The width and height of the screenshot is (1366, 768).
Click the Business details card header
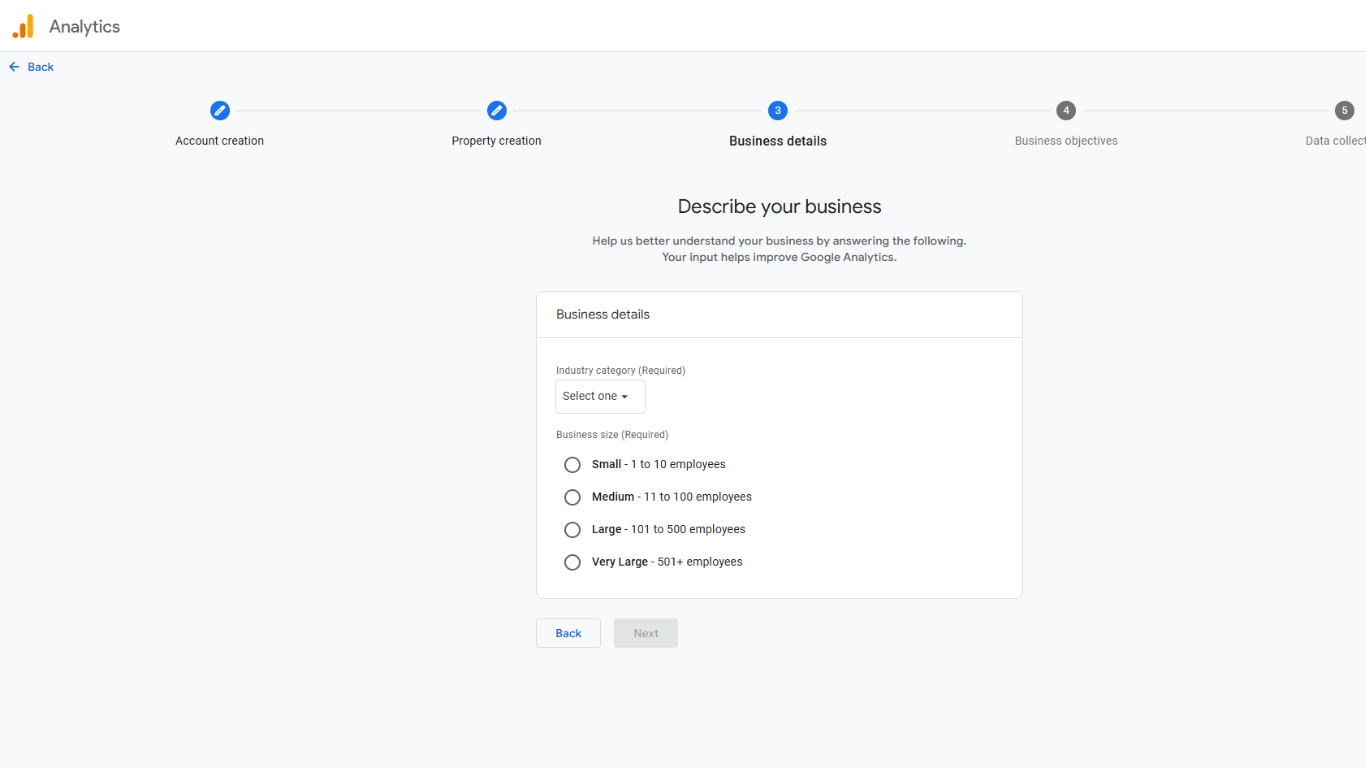click(603, 314)
